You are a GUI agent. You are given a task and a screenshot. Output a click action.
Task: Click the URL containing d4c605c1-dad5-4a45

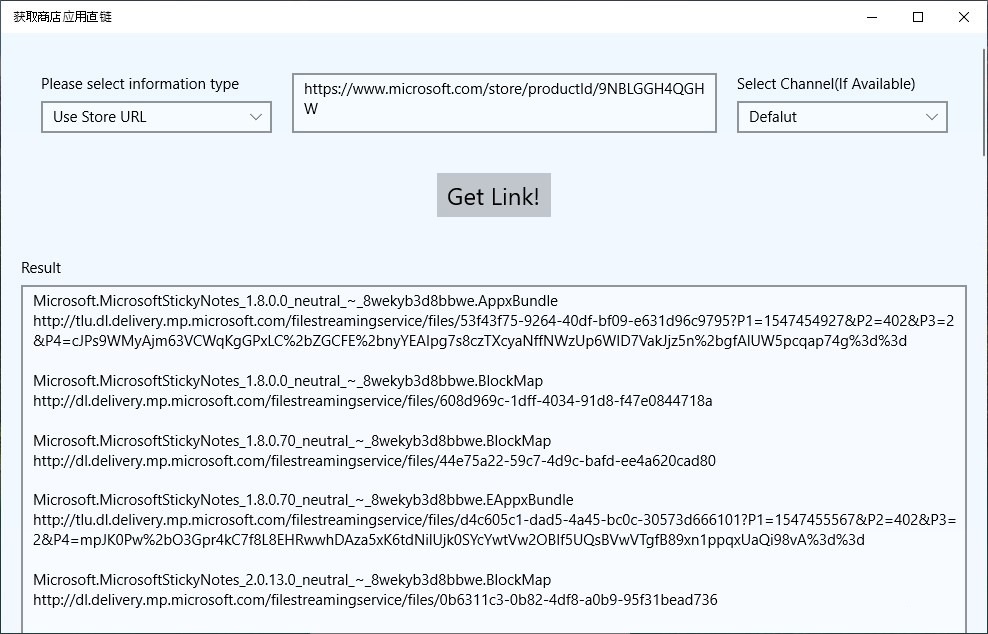pyautogui.click(x=495, y=530)
